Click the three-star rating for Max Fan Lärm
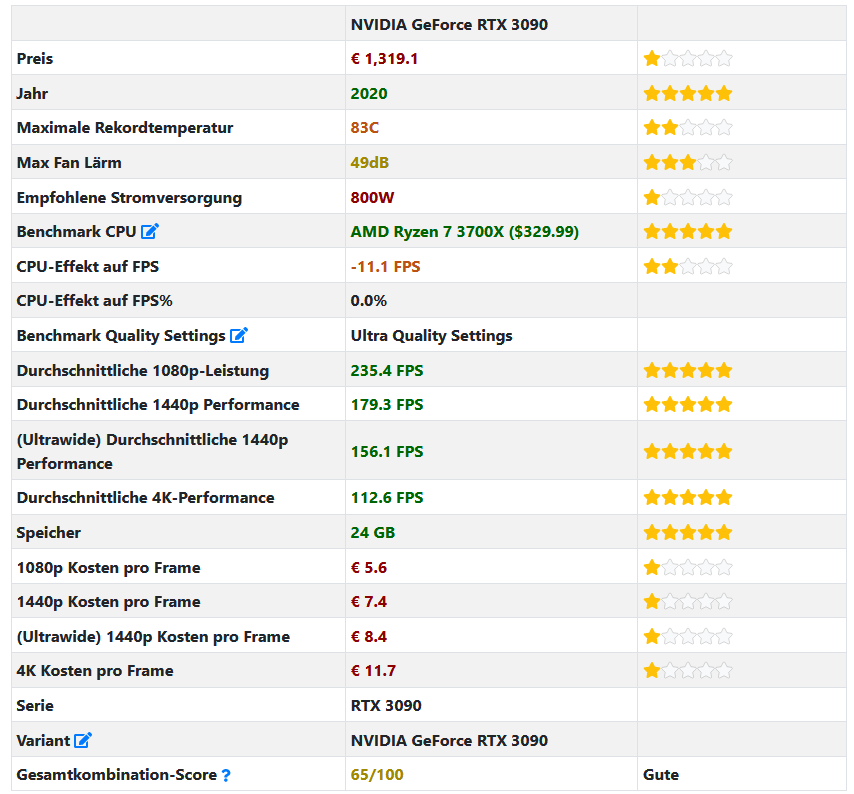854x794 pixels. pyautogui.click(x=688, y=162)
